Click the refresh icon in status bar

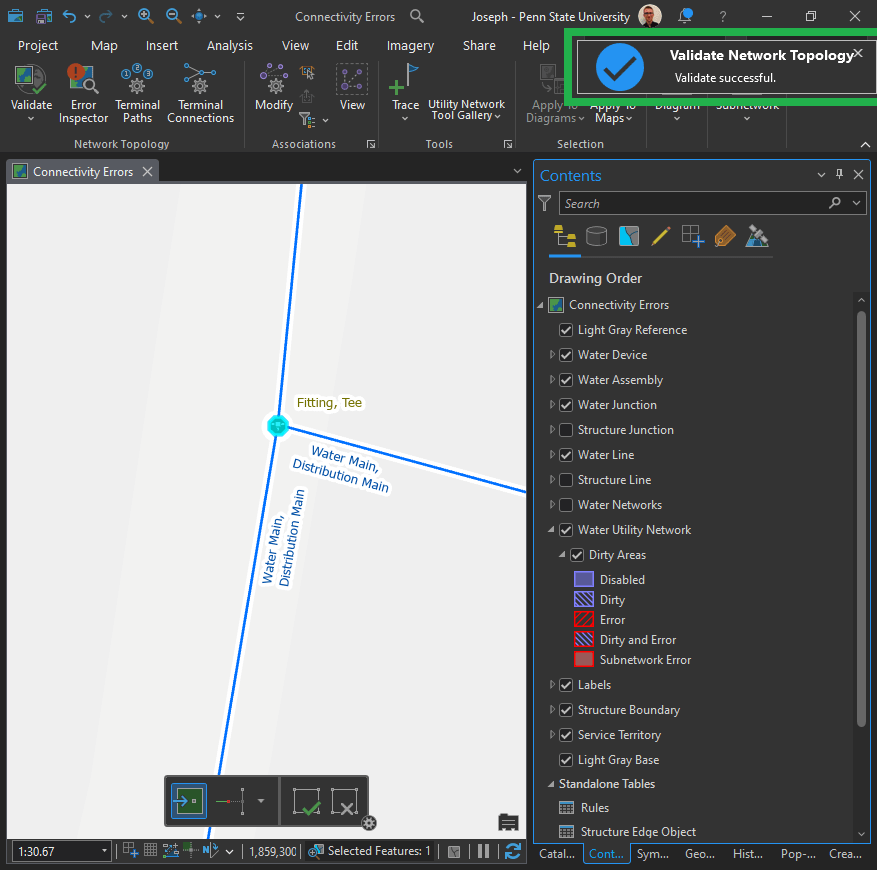[x=513, y=851]
